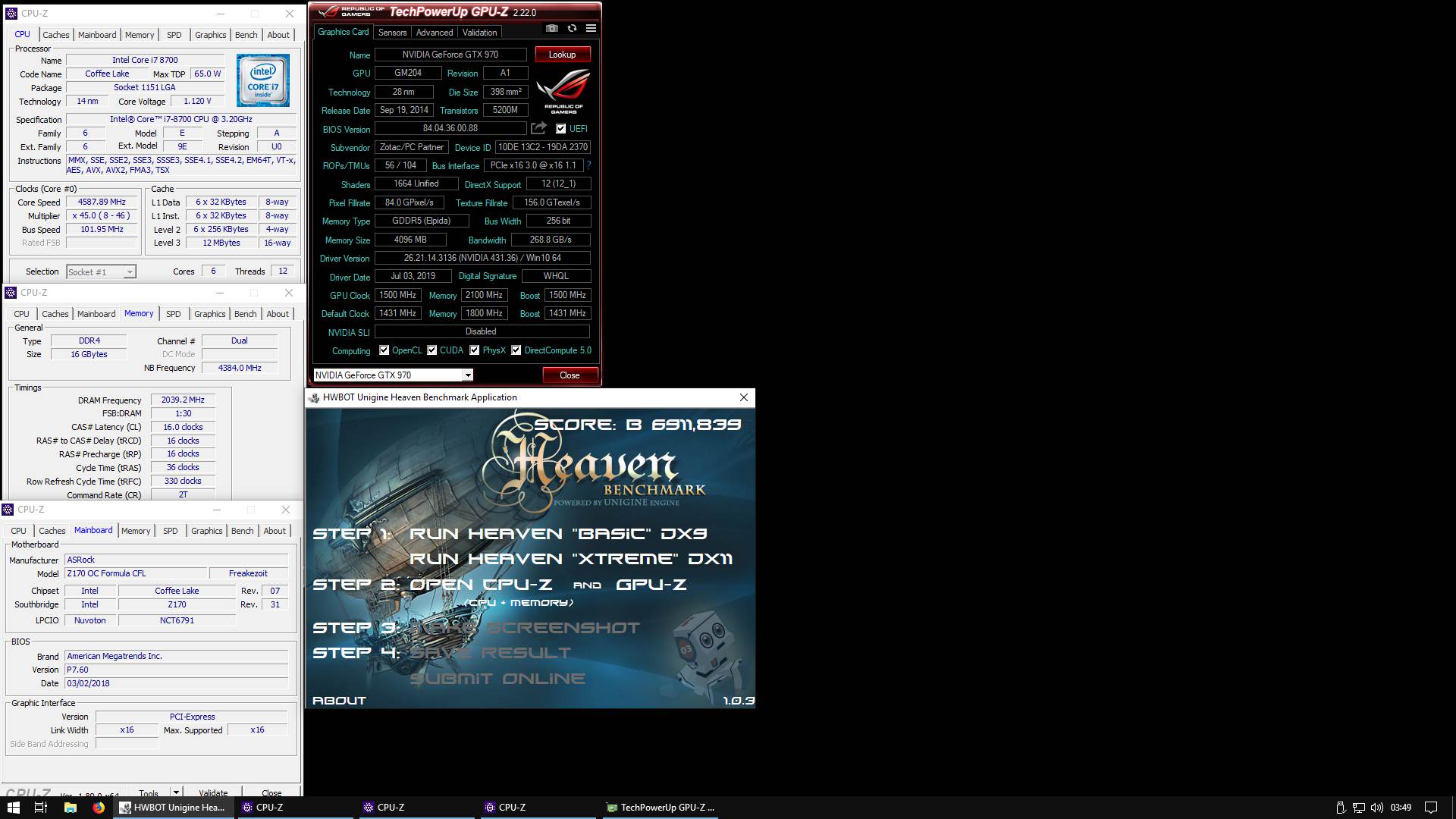The width and height of the screenshot is (1456, 819).
Task: Click the system clock showing 03:49
Action: click(x=1401, y=808)
